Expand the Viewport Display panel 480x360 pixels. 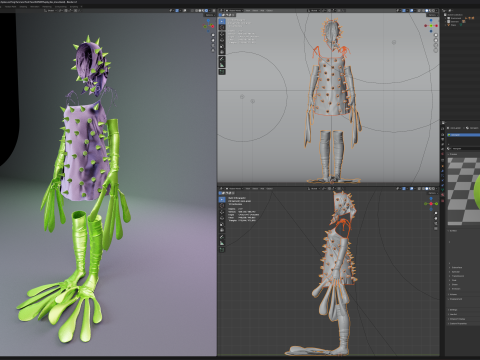point(457,320)
